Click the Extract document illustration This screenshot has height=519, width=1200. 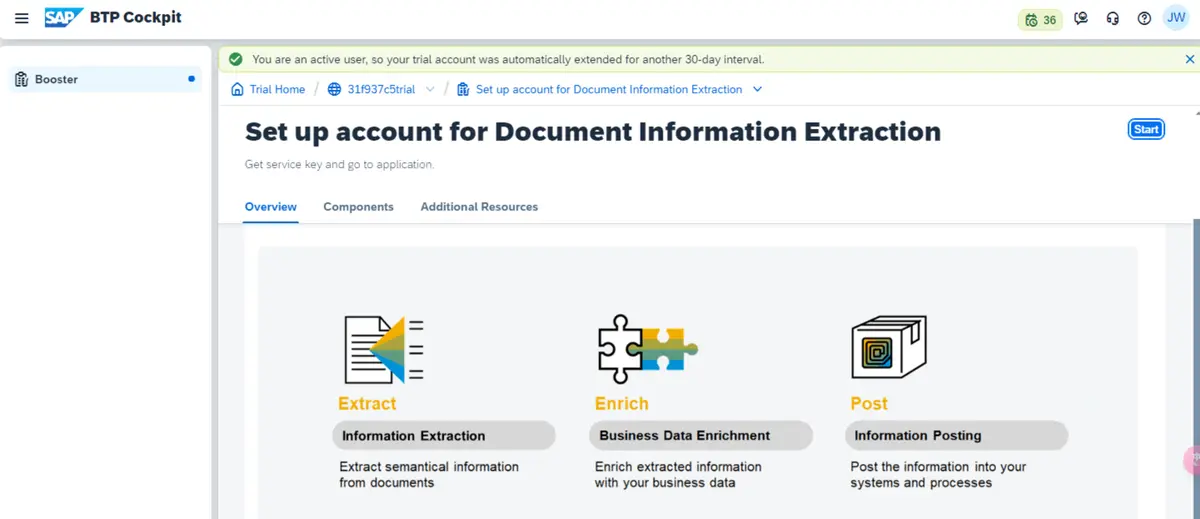[x=384, y=349]
